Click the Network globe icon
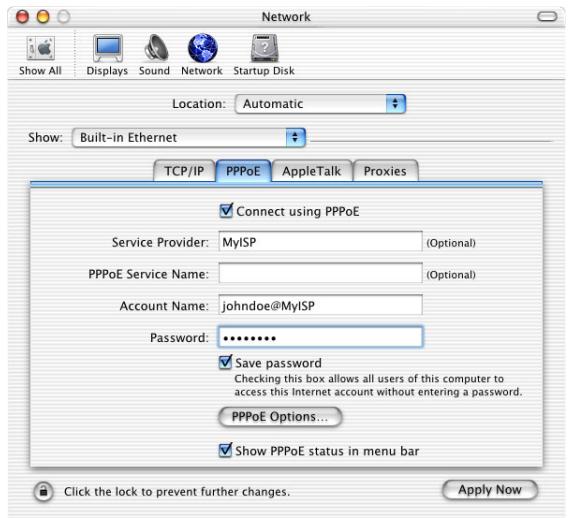Image resolution: width=568 pixels, height=518 pixels. tap(202, 48)
